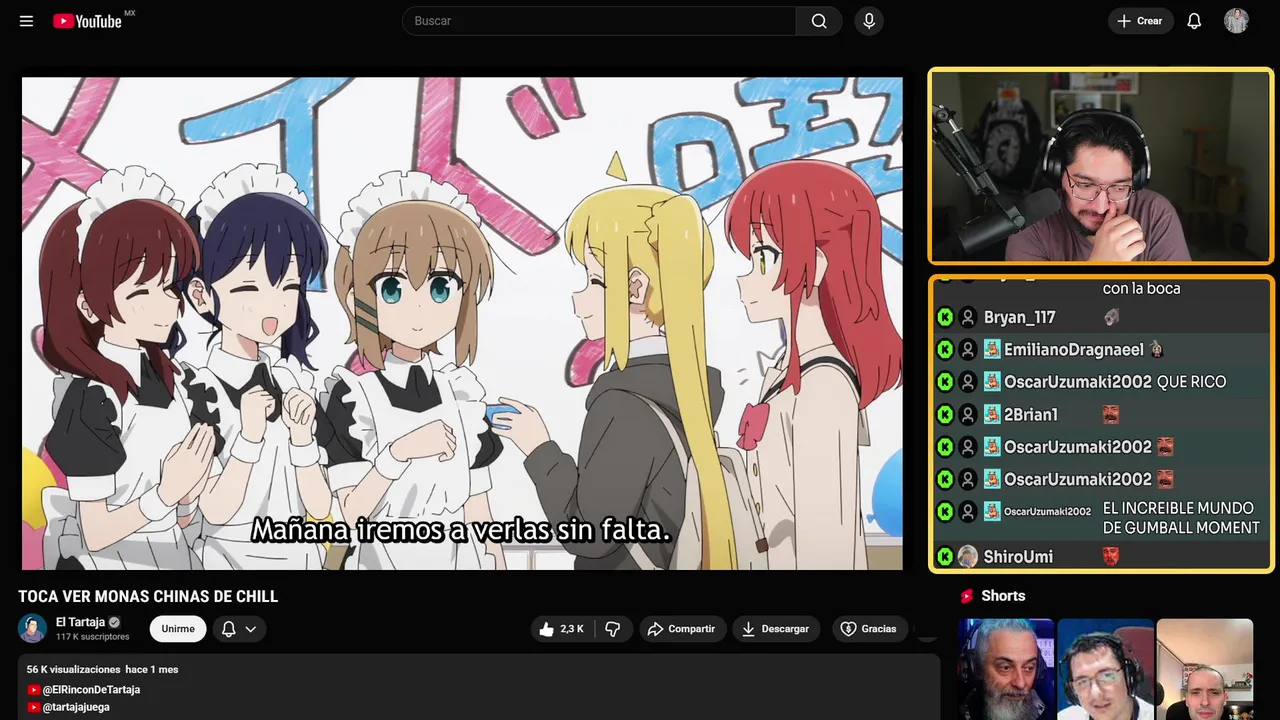
Task: Dislike the video with the thumbs-down button
Action: tap(613, 629)
